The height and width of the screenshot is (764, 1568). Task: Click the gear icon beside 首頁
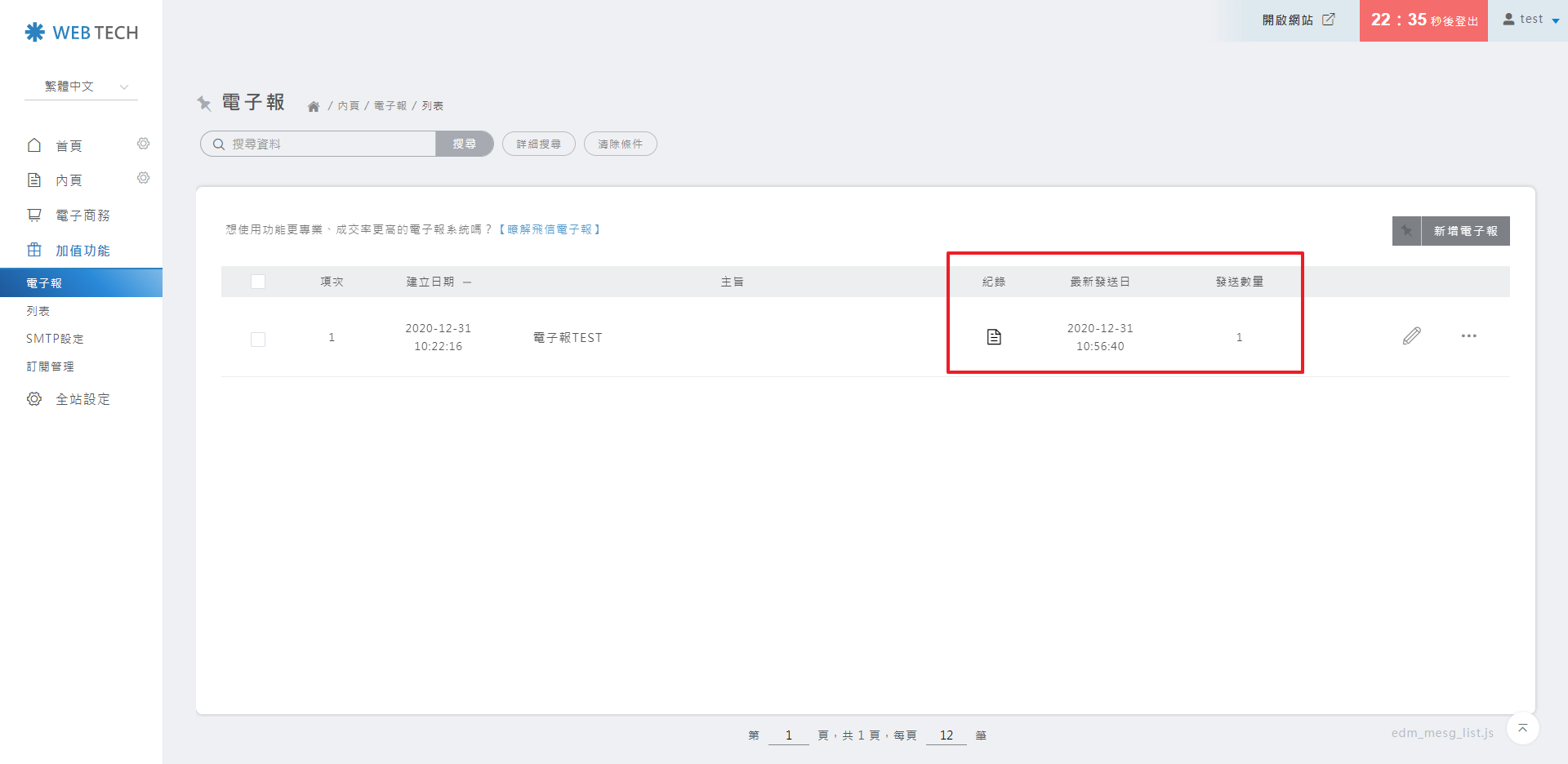point(143,144)
